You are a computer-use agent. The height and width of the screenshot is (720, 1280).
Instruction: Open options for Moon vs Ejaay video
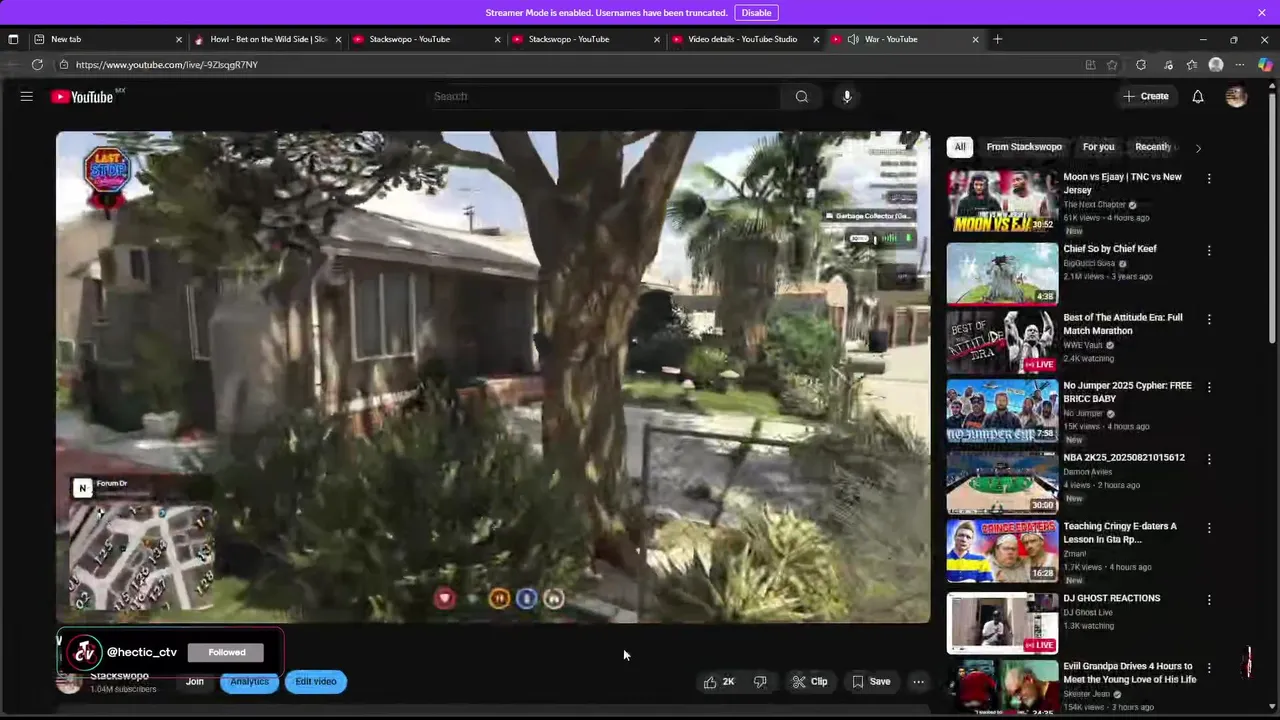pyautogui.click(x=1209, y=179)
